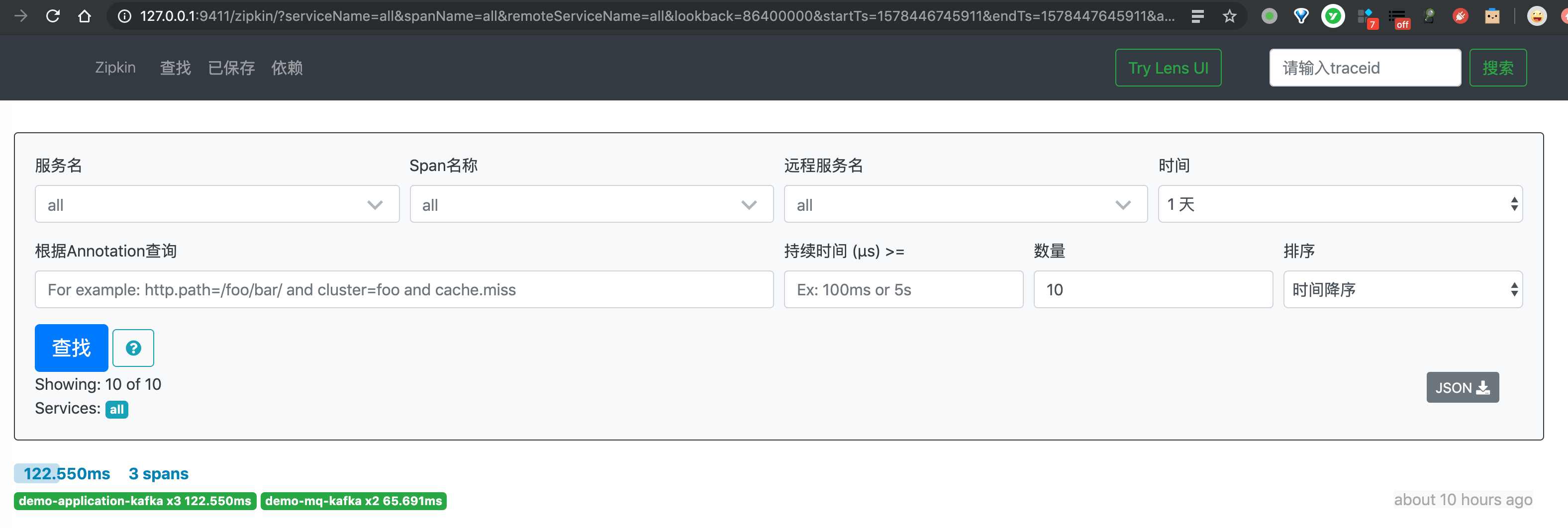The width and height of the screenshot is (1568, 528).
Task: Focus the 数量 field showing 10
Action: [x=1153, y=289]
